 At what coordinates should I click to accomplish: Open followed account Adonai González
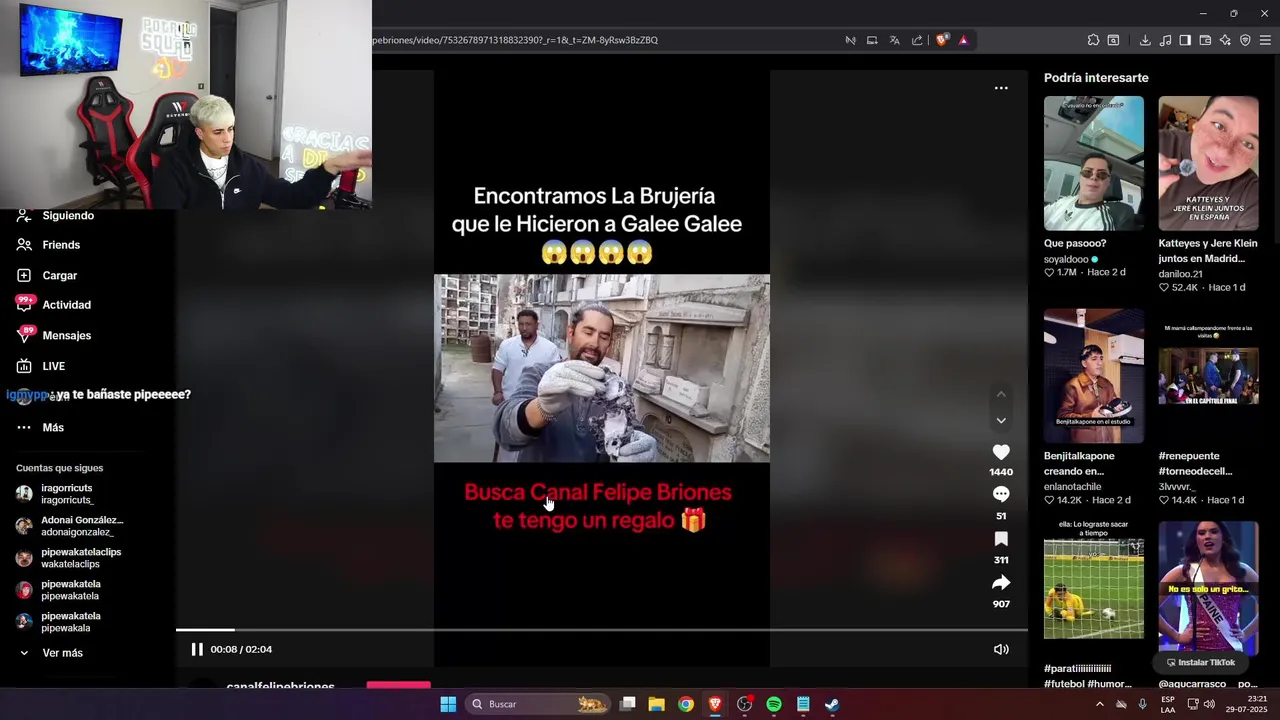[82, 526]
